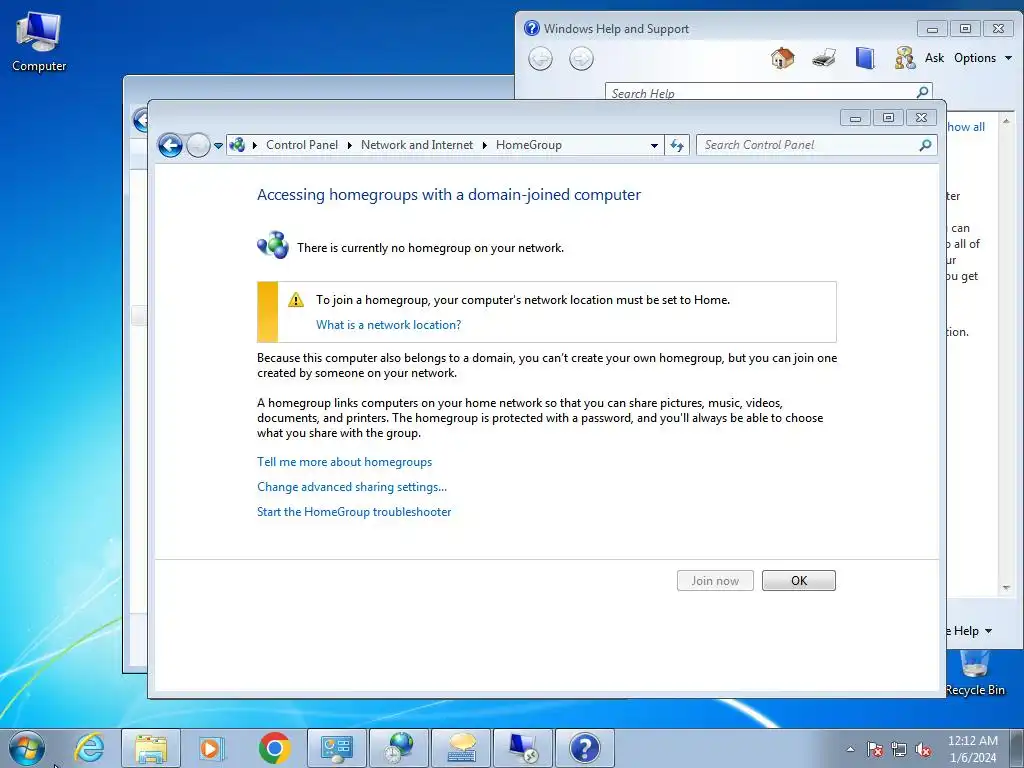The height and width of the screenshot is (768, 1024).
Task: Click the Search Help field
Action: pyautogui.click(x=769, y=93)
